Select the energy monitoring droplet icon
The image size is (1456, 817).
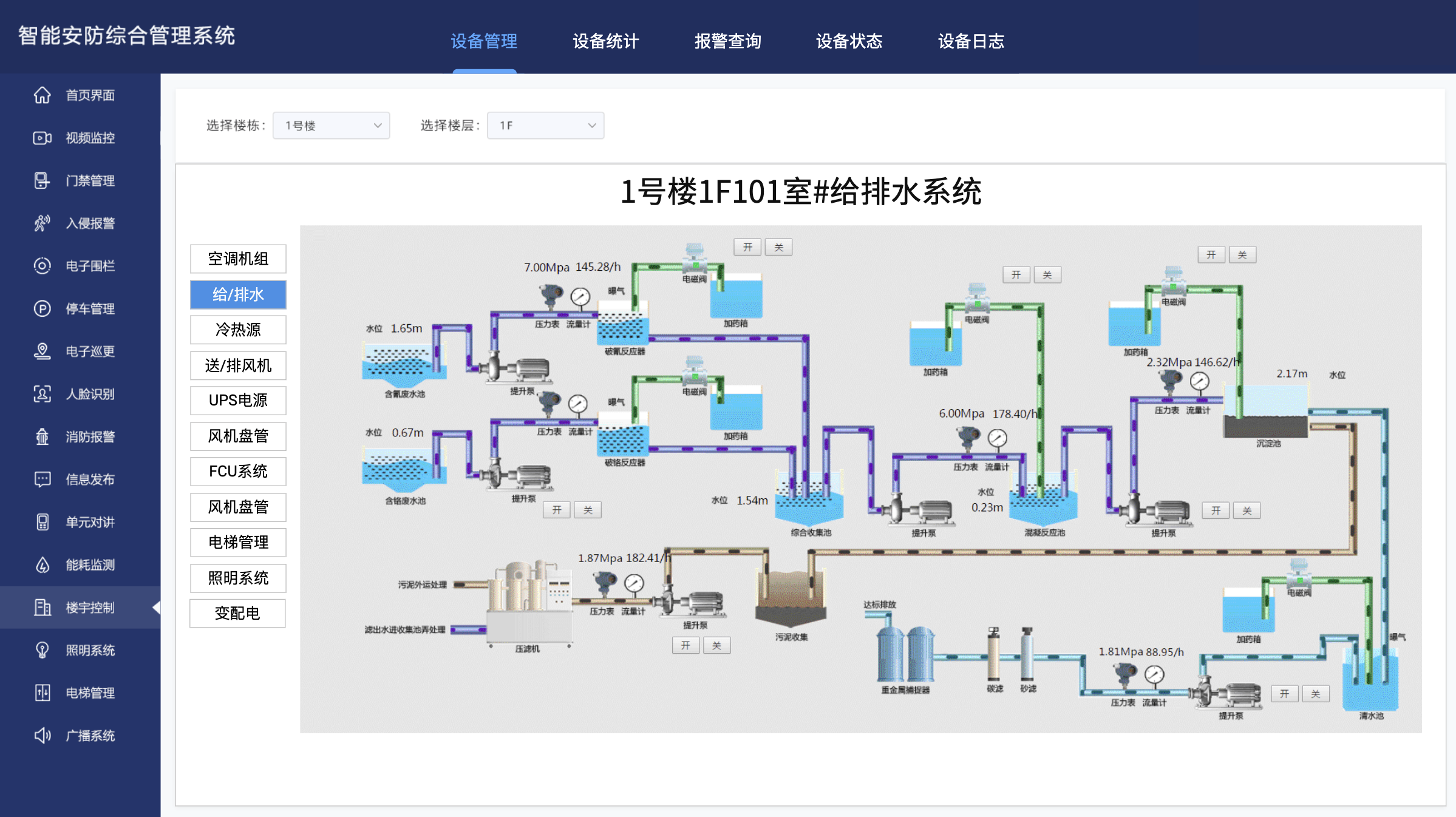click(42, 564)
